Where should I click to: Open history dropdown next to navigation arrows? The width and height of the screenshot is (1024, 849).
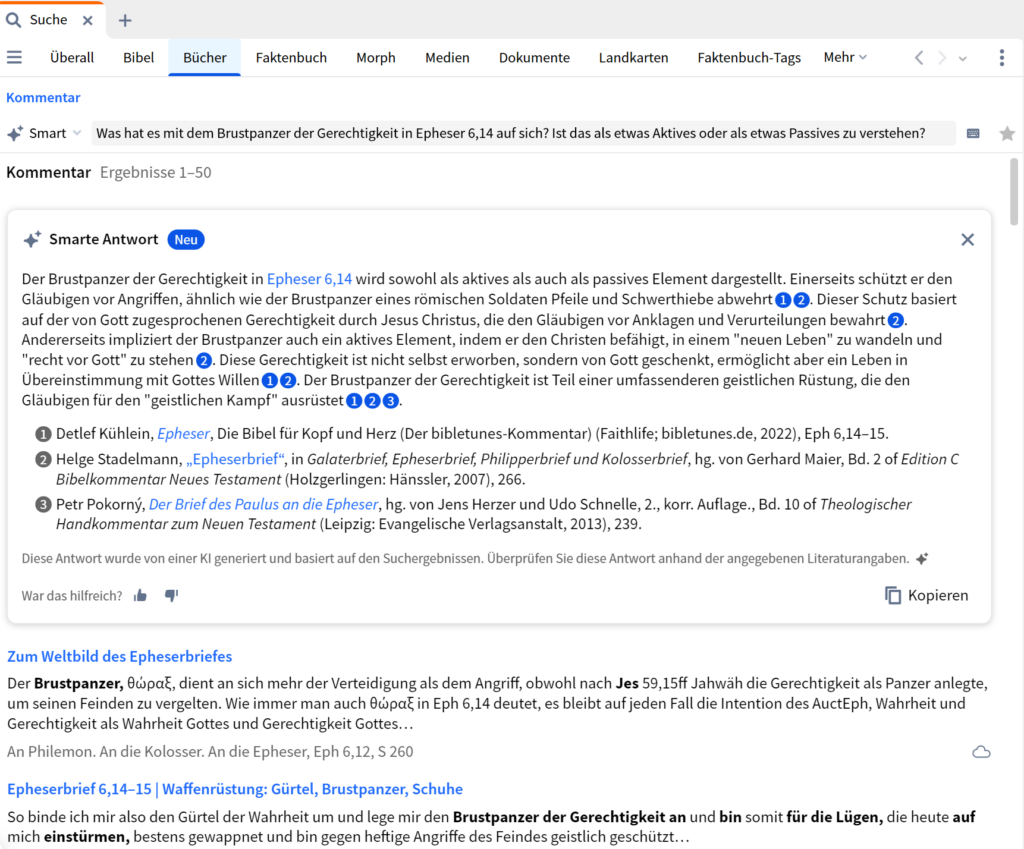pos(963,58)
